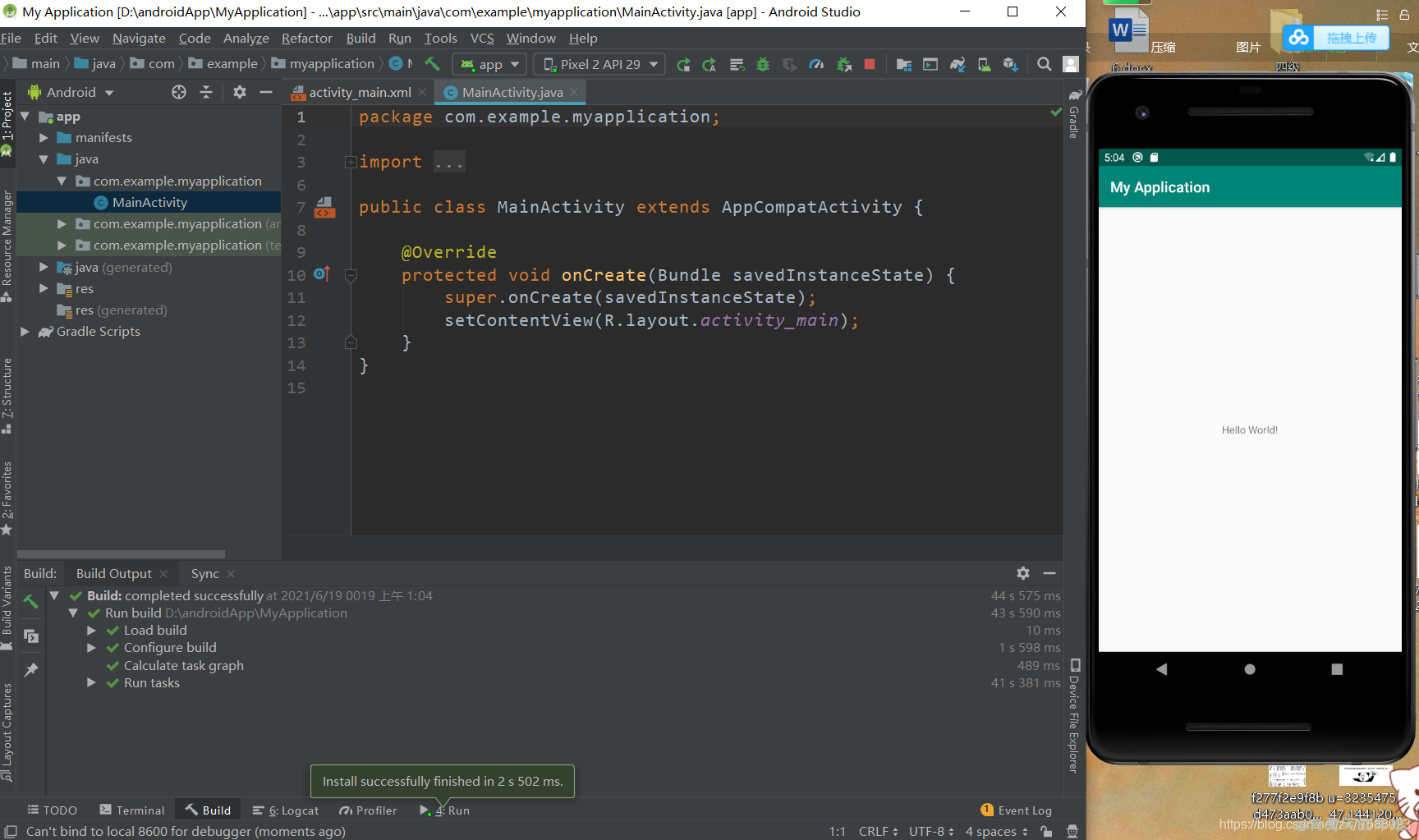Viewport: 1419px width, 840px height.
Task: Click overrides gutter icon on line 10
Action: 322,274
